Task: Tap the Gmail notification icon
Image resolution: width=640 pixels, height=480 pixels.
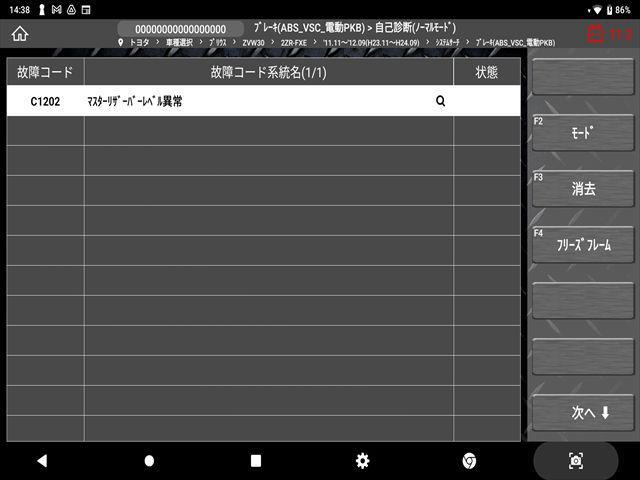Action: point(57,10)
